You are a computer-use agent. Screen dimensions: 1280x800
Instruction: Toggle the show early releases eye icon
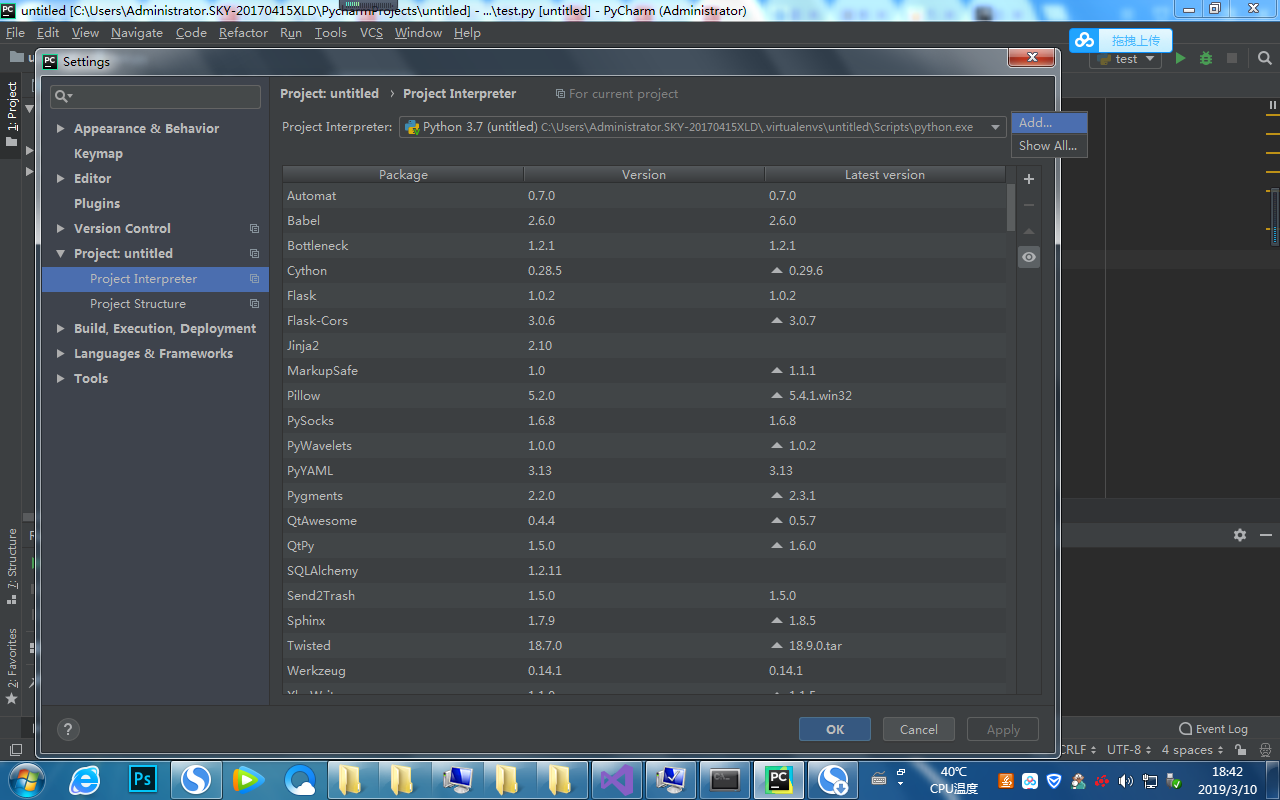1028,258
